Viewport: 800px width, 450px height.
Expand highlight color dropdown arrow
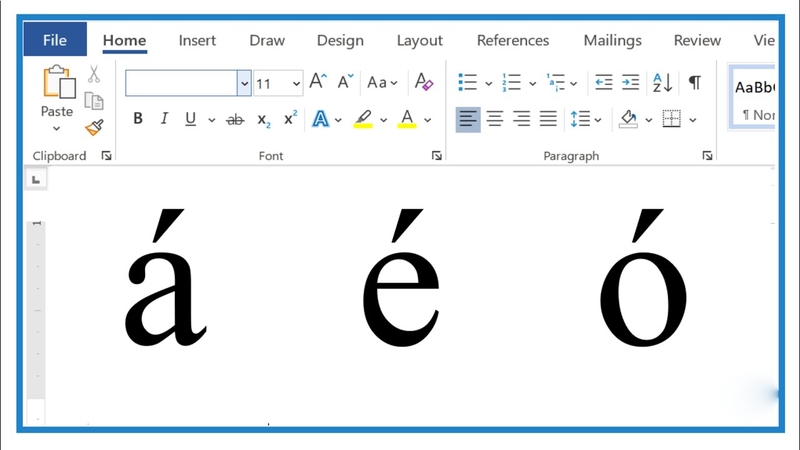coord(383,120)
